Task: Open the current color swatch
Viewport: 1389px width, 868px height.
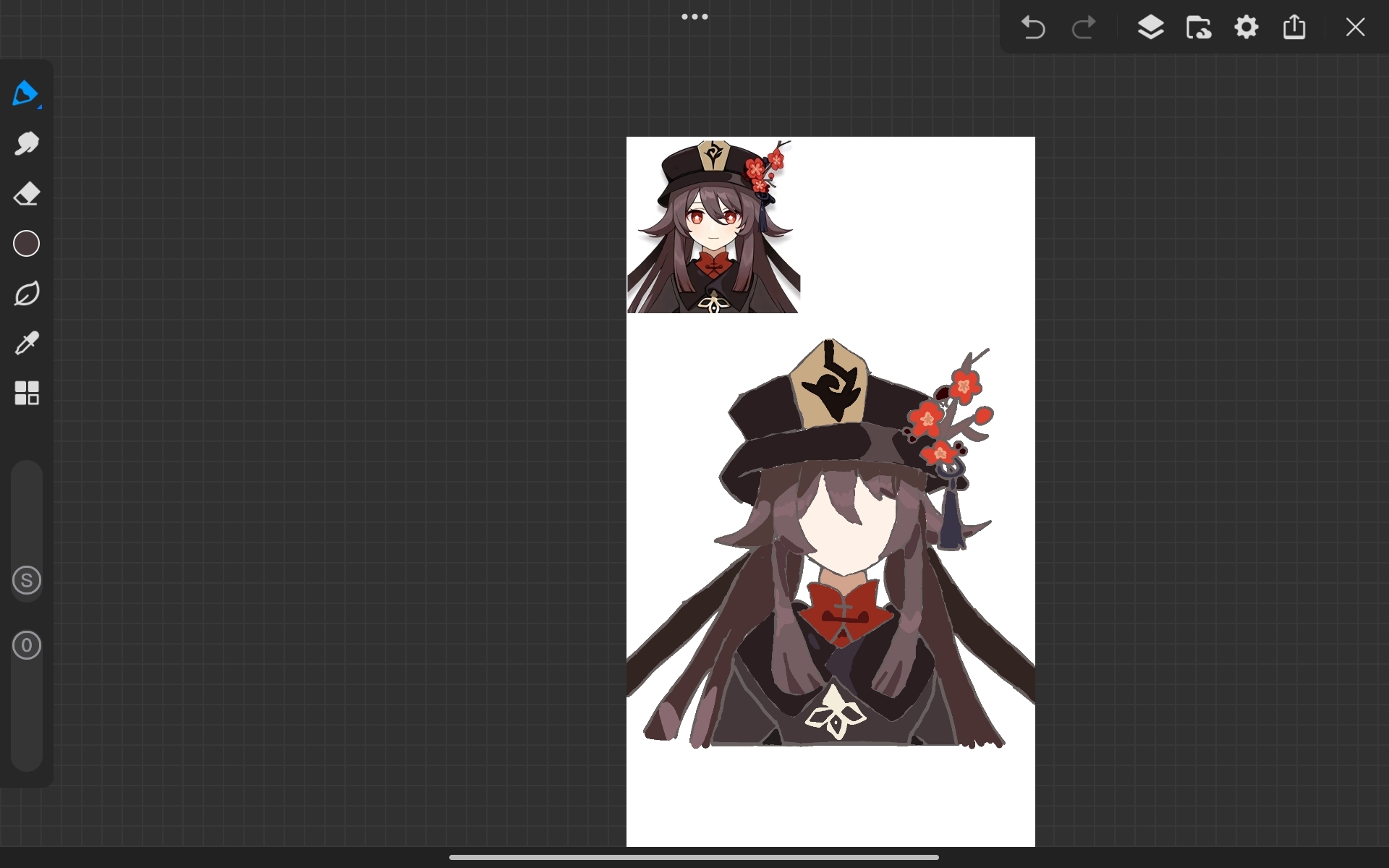Action: (26, 244)
